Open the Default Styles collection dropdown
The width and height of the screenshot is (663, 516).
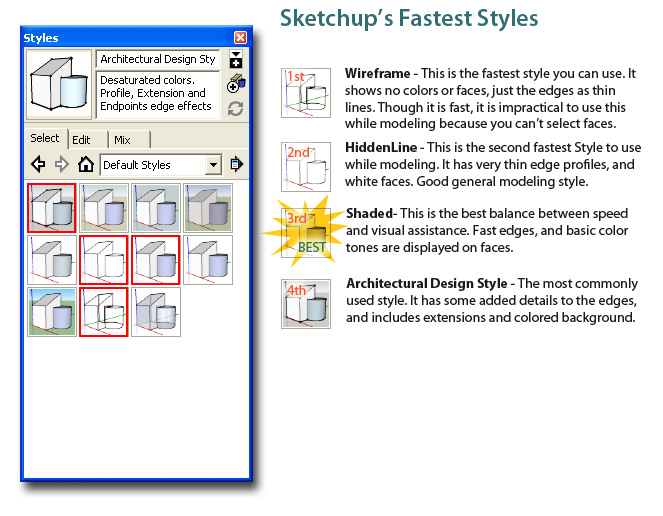pos(161,165)
